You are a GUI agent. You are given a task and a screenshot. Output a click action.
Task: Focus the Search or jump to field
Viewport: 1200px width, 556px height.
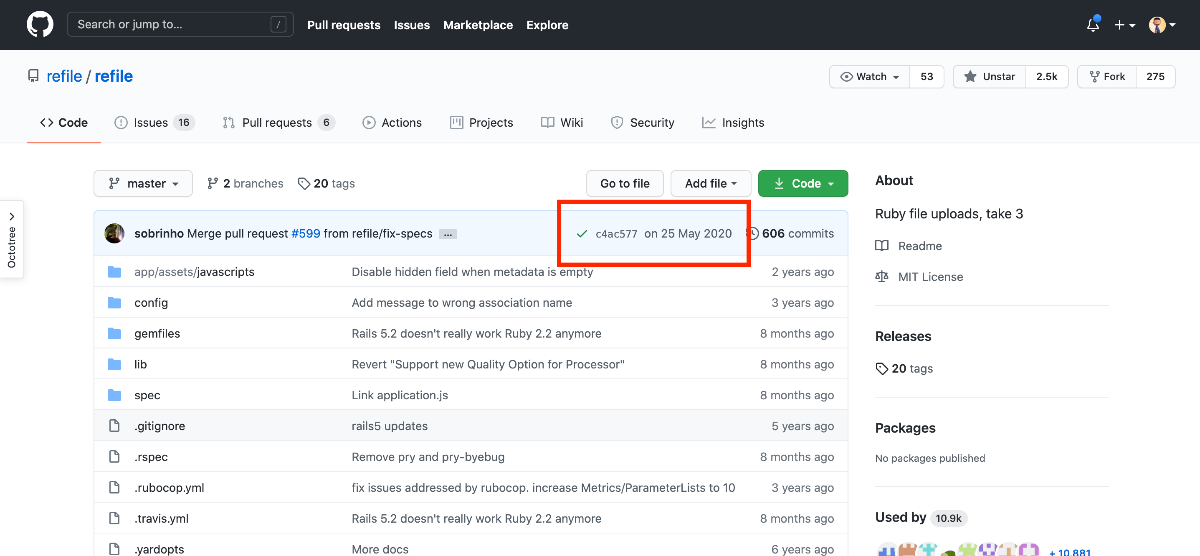pyautogui.click(x=180, y=24)
